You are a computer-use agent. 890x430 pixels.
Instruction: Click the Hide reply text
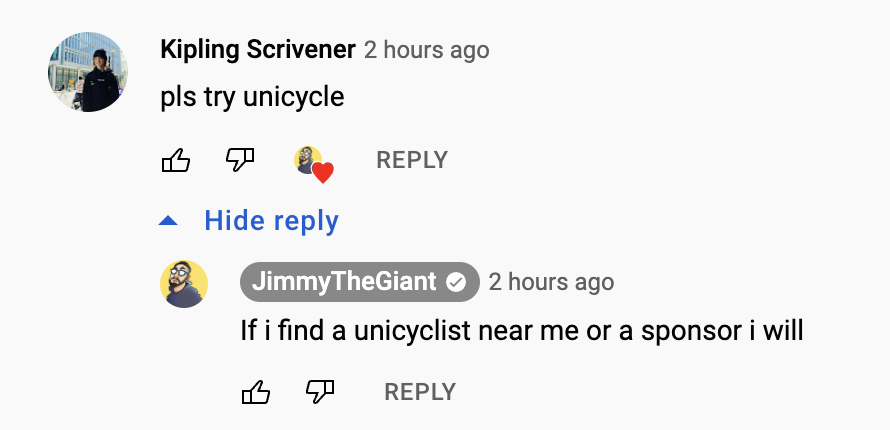tap(271, 221)
